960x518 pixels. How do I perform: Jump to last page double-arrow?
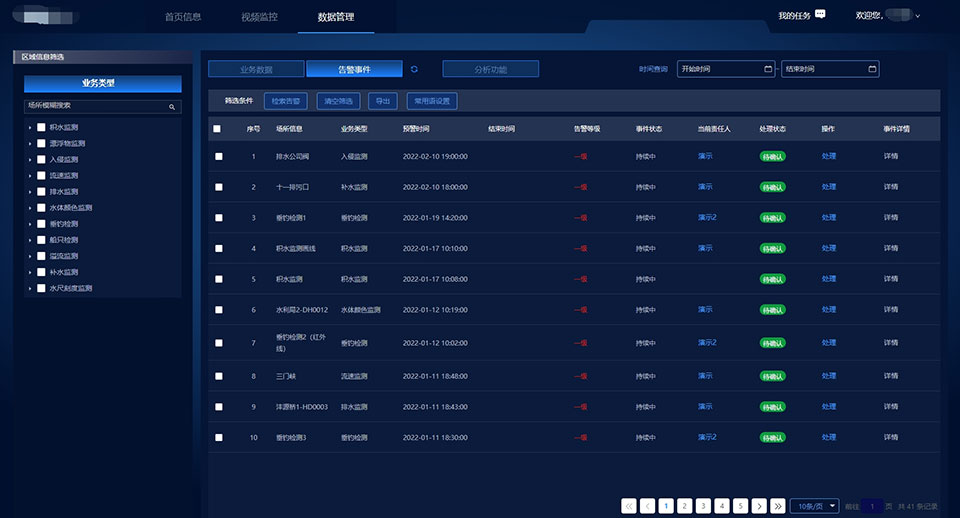pos(777,506)
